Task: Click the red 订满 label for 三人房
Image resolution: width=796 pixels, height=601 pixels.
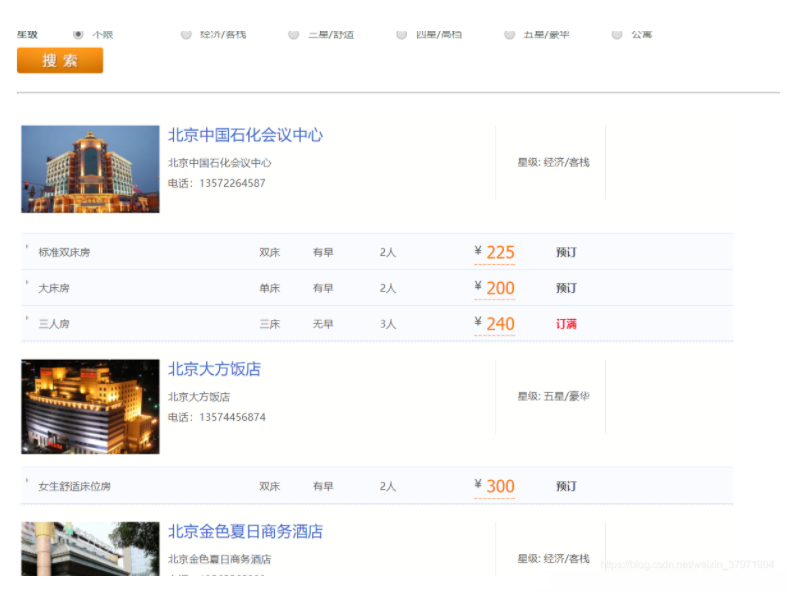Action: [x=566, y=324]
